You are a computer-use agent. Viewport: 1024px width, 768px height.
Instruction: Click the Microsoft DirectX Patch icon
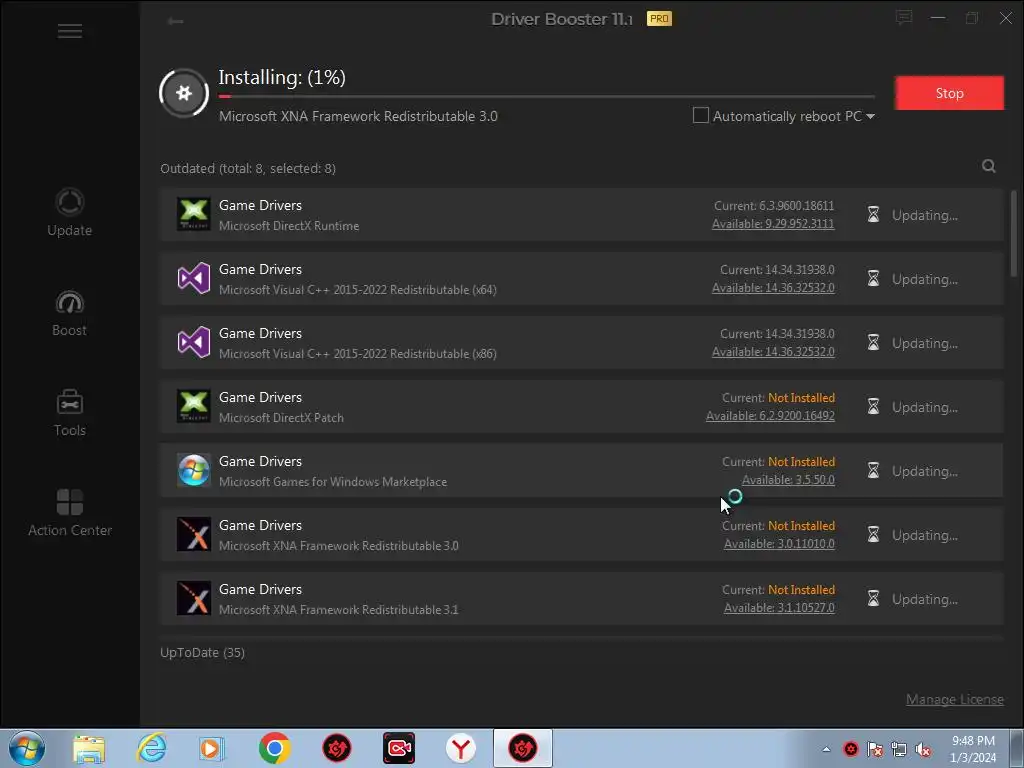tap(194, 406)
